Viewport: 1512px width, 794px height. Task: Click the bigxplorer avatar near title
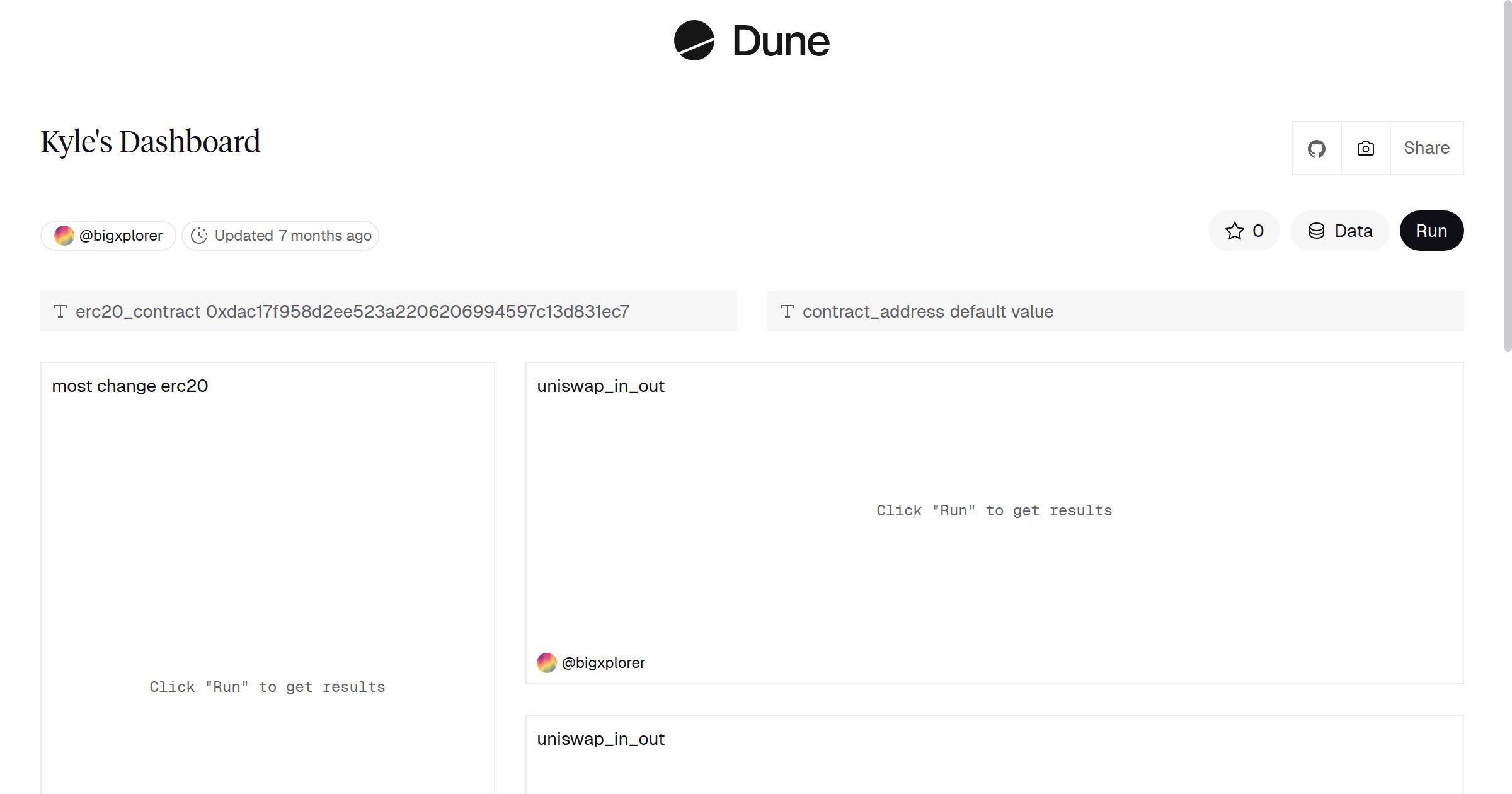[x=64, y=236]
